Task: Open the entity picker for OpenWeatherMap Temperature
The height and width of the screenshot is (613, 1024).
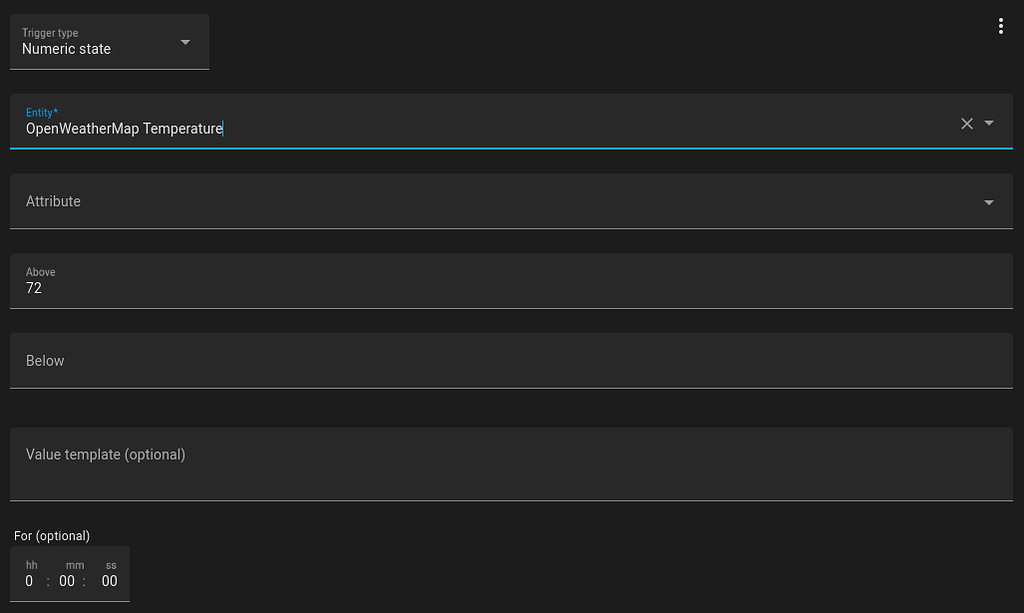Action: pos(400,128)
